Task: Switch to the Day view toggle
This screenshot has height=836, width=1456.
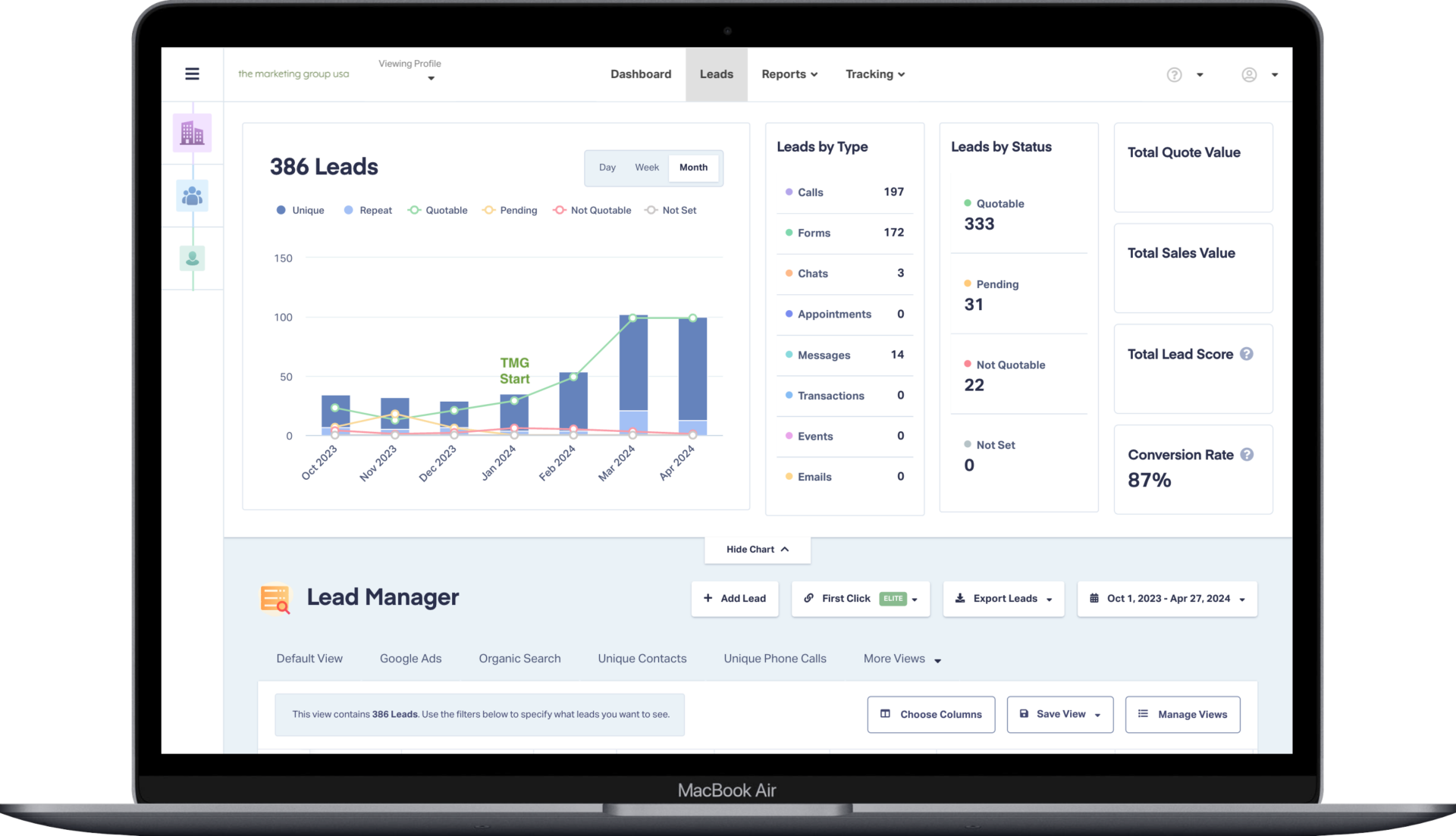Action: 607,167
